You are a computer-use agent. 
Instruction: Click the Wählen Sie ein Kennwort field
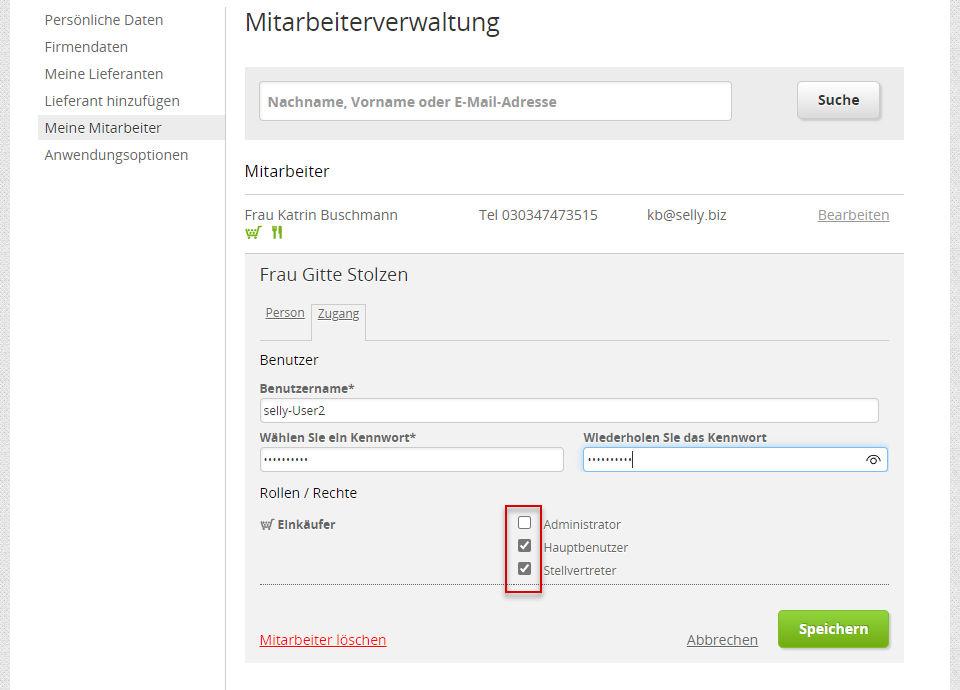(412, 459)
